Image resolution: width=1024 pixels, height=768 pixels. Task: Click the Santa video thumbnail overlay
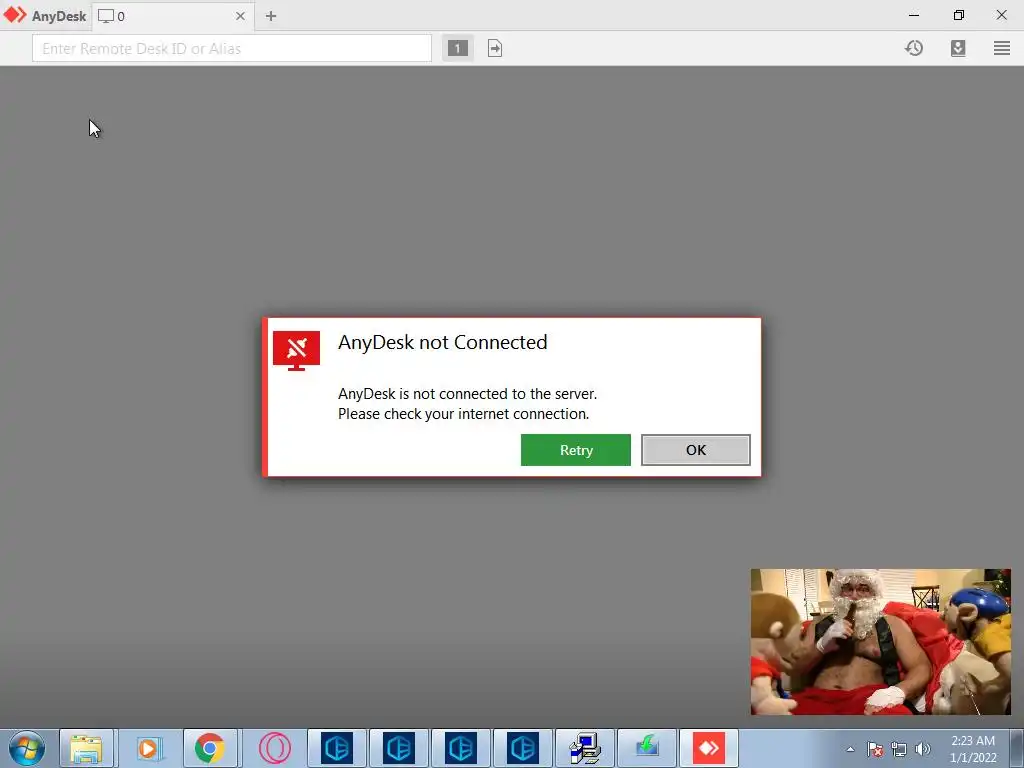[x=880, y=642]
